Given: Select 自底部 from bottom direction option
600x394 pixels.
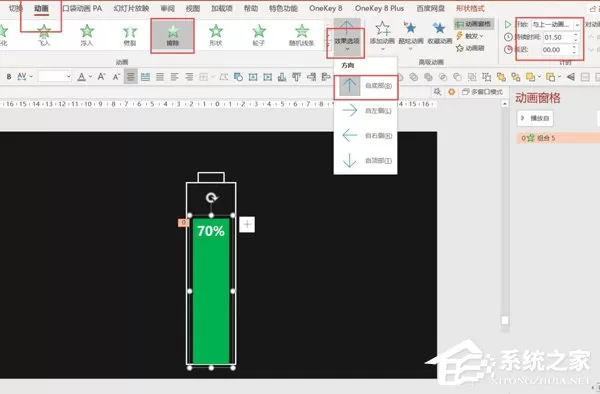Looking at the screenshot, I should pyautogui.click(x=365, y=86).
